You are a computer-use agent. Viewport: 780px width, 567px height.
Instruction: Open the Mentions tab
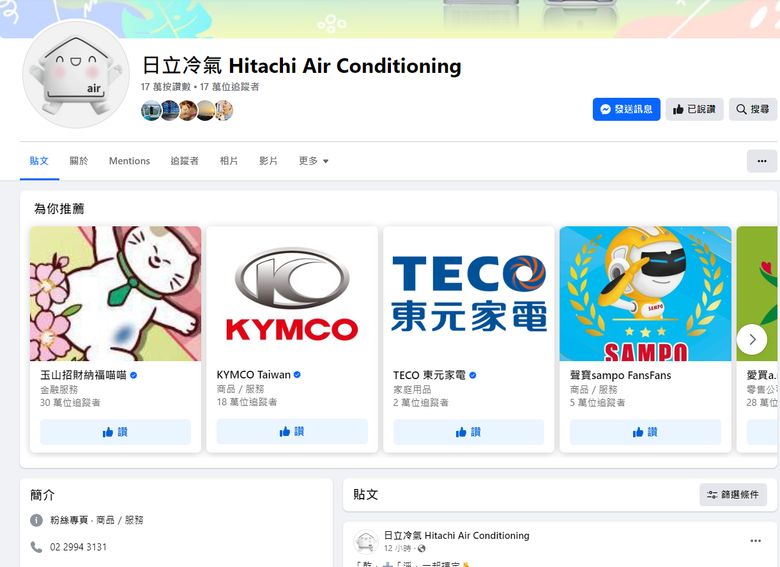pyautogui.click(x=129, y=161)
